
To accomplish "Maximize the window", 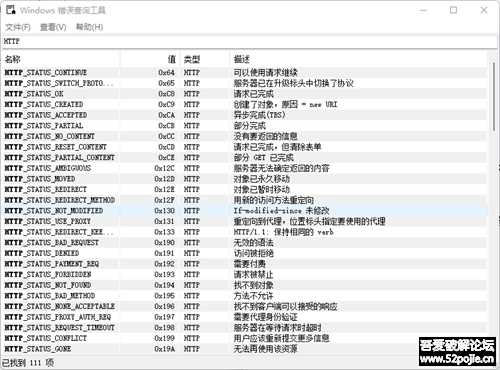I will [453, 10].
